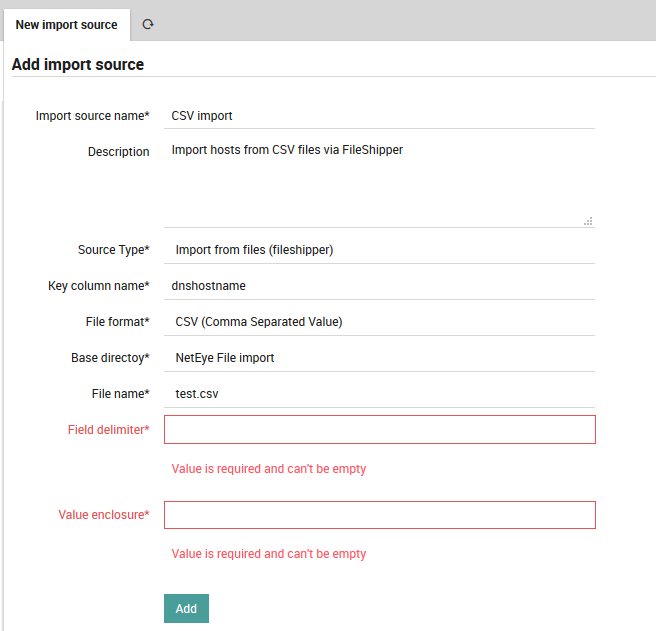Click the red 'Field delimiter*' label
The height and width of the screenshot is (631, 656).
pos(108,430)
